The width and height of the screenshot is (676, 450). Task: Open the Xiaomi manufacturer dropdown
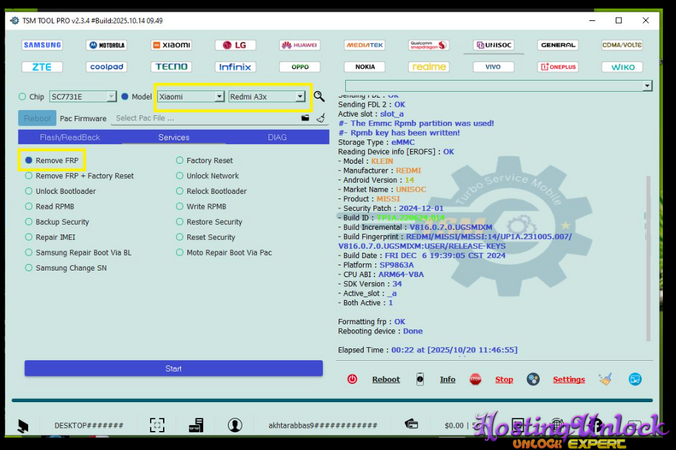point(219,97)
